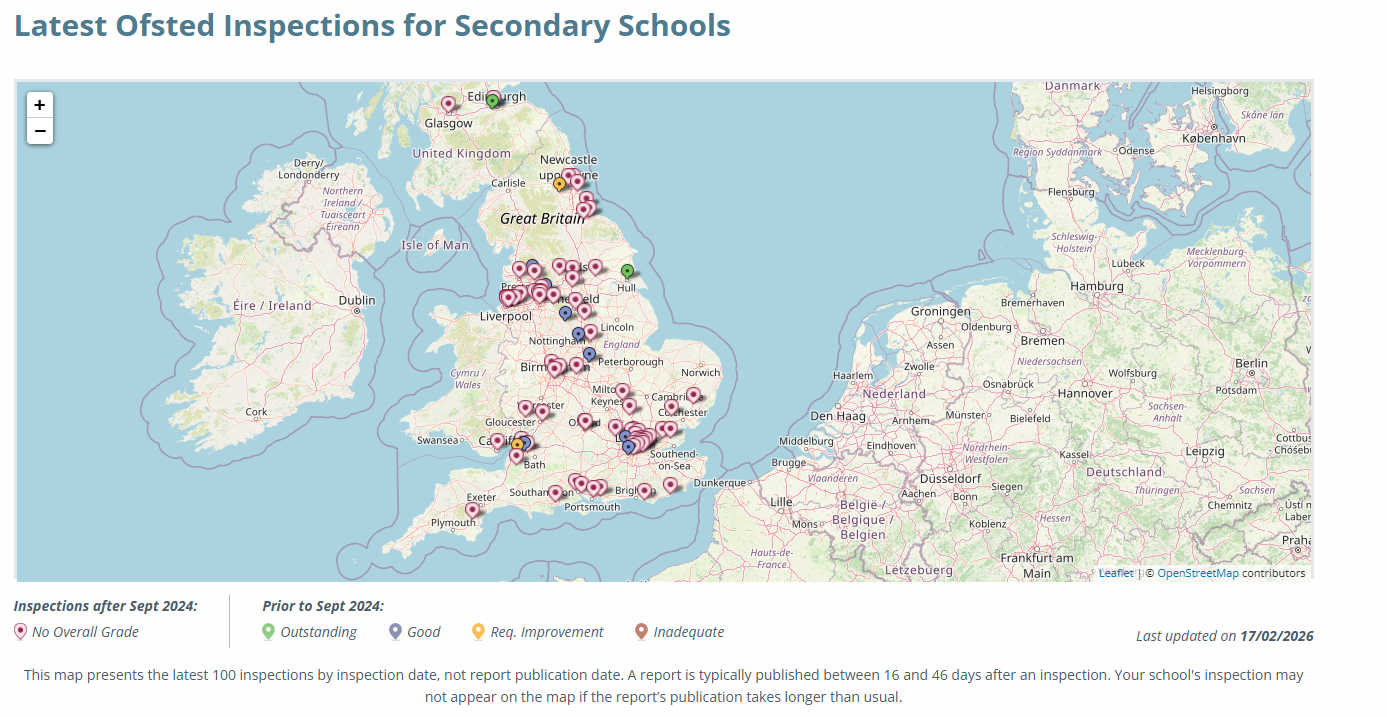Click the blue marker near Nottingham

[x=578, y=334]
